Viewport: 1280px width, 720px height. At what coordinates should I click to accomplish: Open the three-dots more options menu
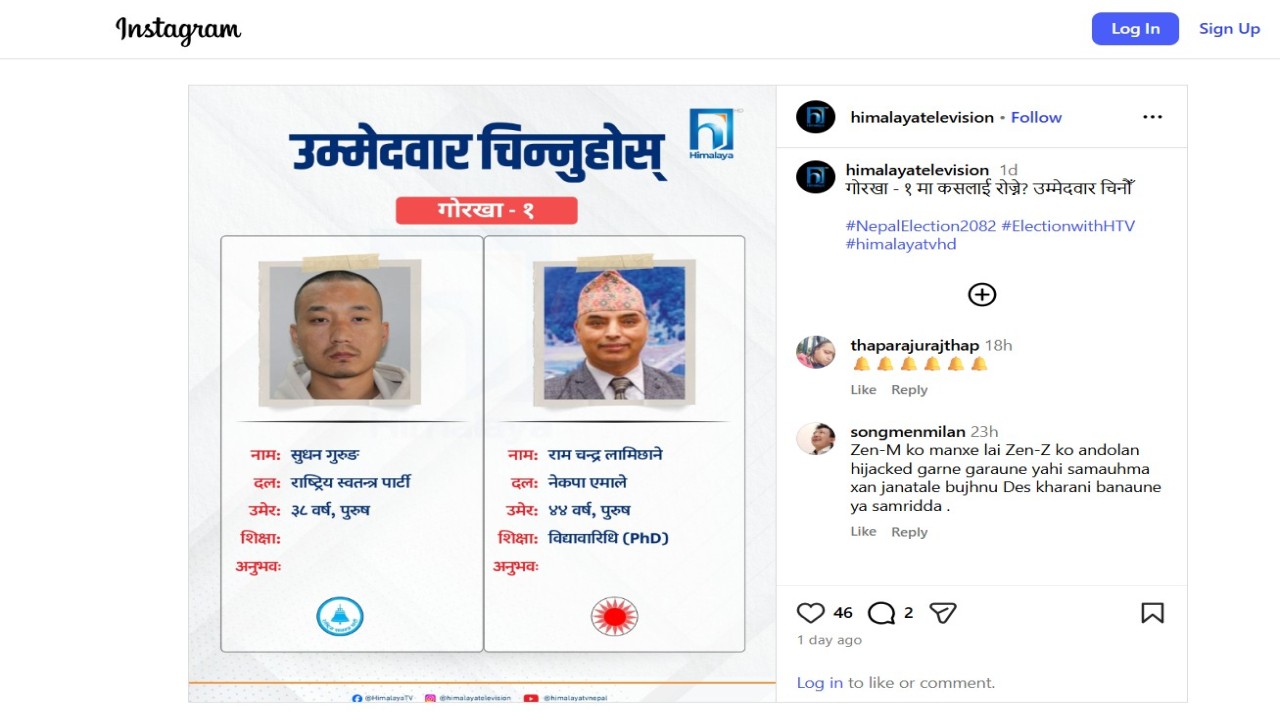click(x=1152, y=117)
